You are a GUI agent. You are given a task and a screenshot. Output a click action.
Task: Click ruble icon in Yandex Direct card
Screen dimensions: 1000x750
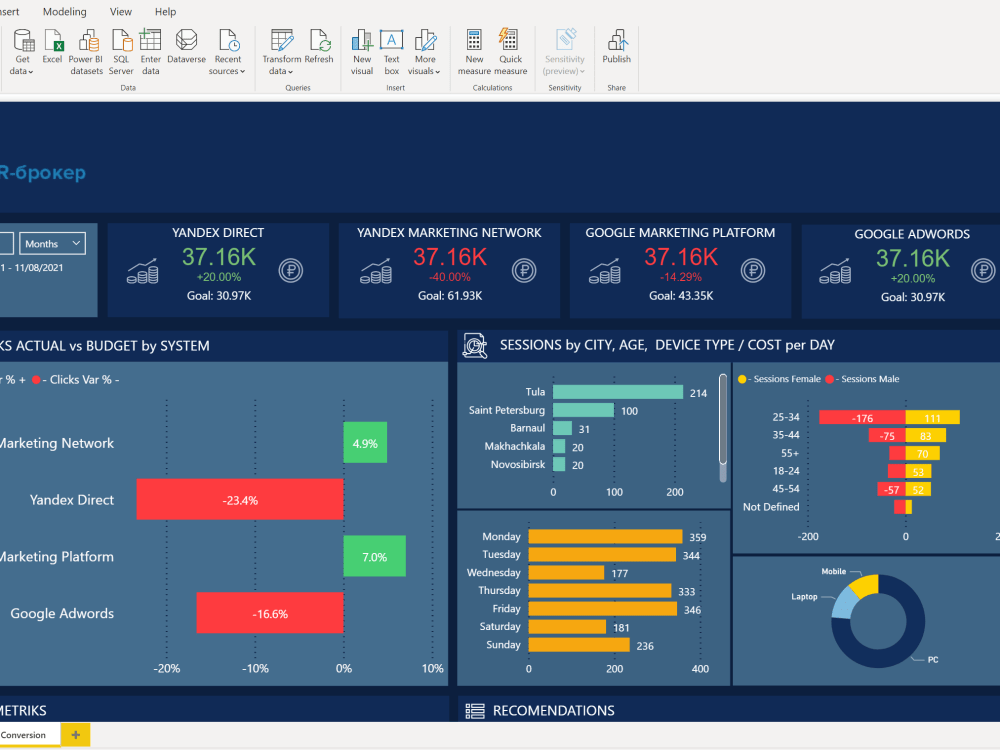click(291, 270)
